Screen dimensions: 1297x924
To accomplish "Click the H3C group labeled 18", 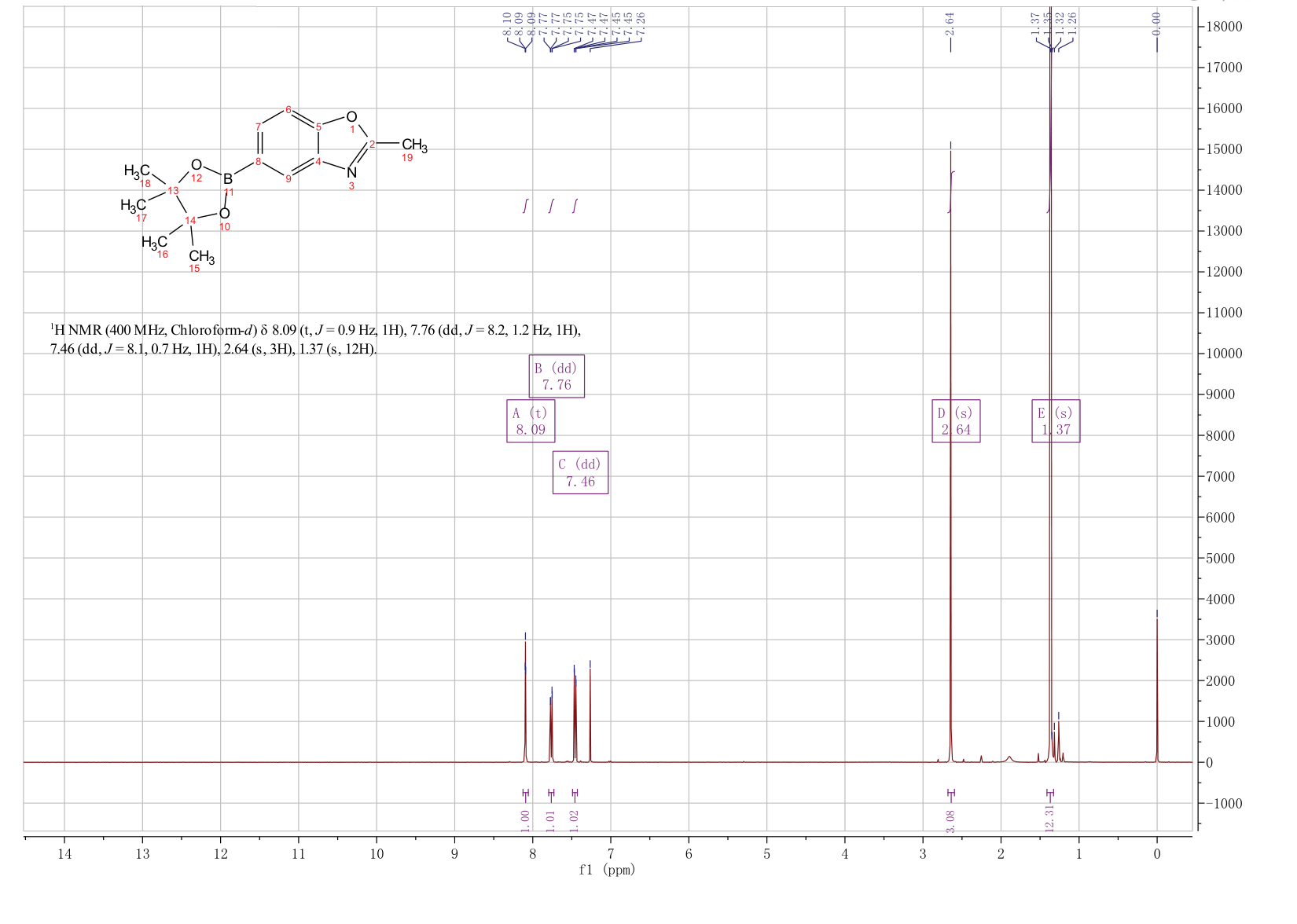I will point(137,171).
